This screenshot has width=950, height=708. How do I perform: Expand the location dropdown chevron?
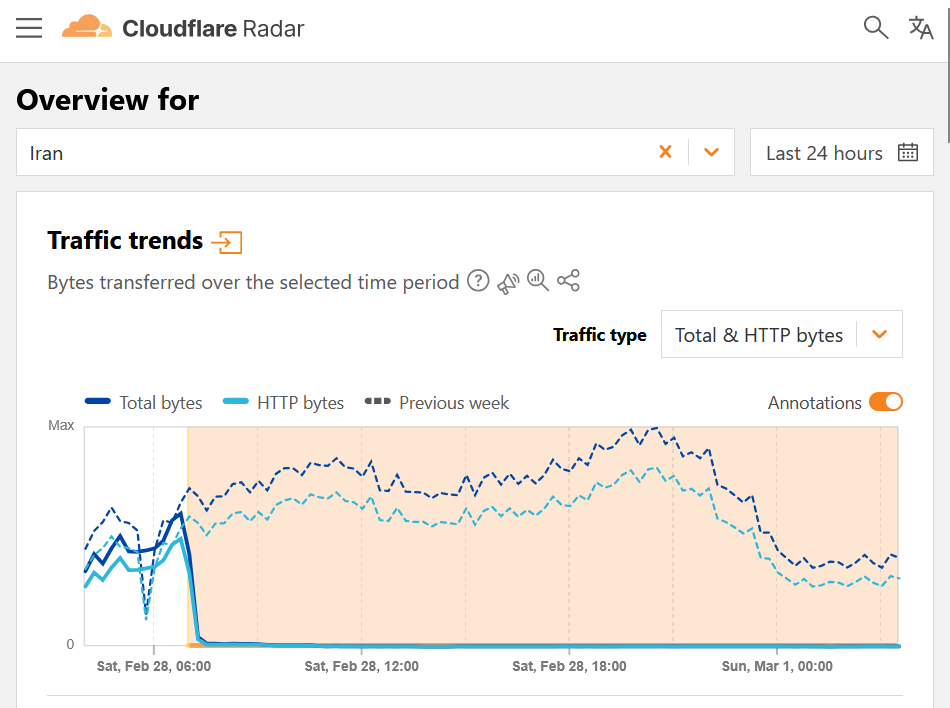[x=711, y=152]
